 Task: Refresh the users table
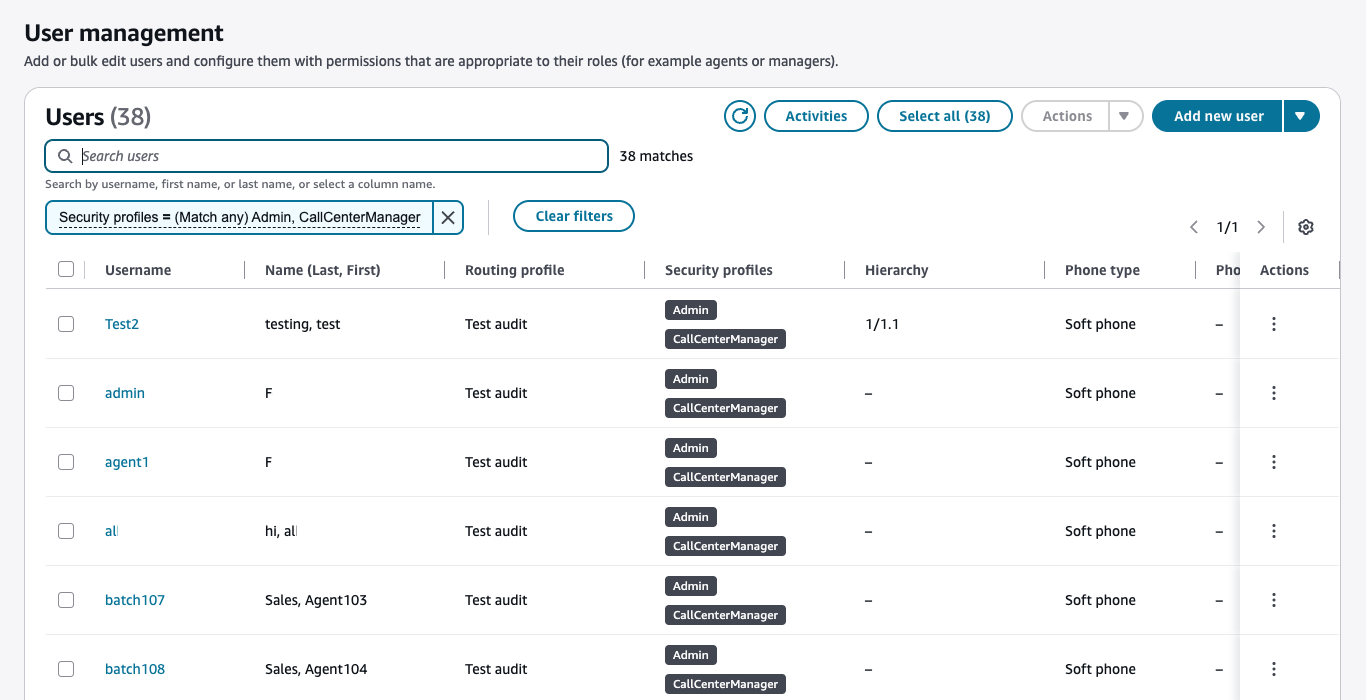click(740, 116)
